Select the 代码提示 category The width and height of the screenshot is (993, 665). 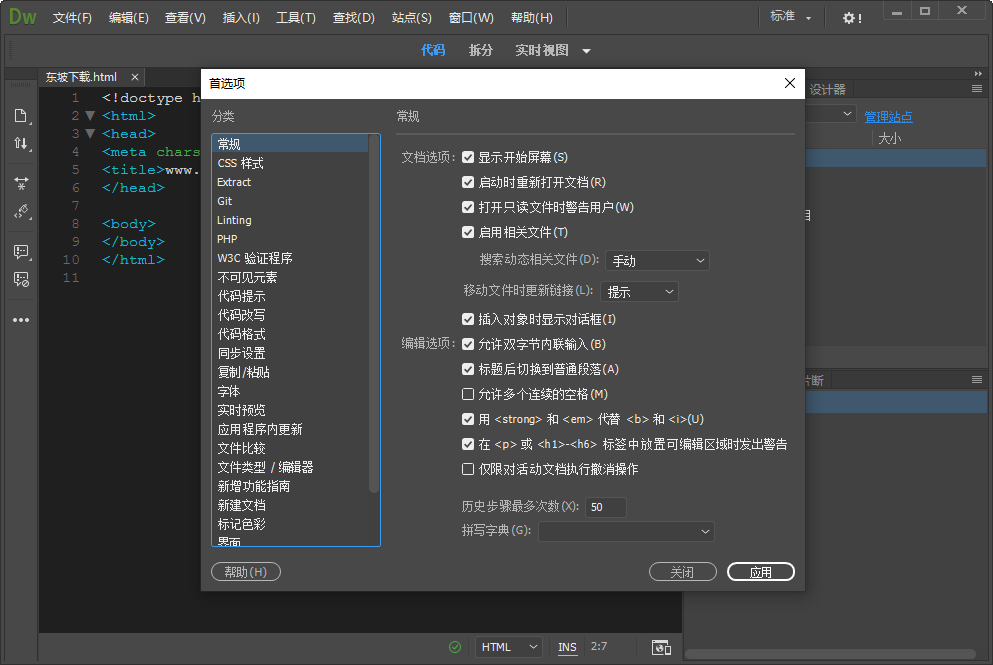(241, 296)
